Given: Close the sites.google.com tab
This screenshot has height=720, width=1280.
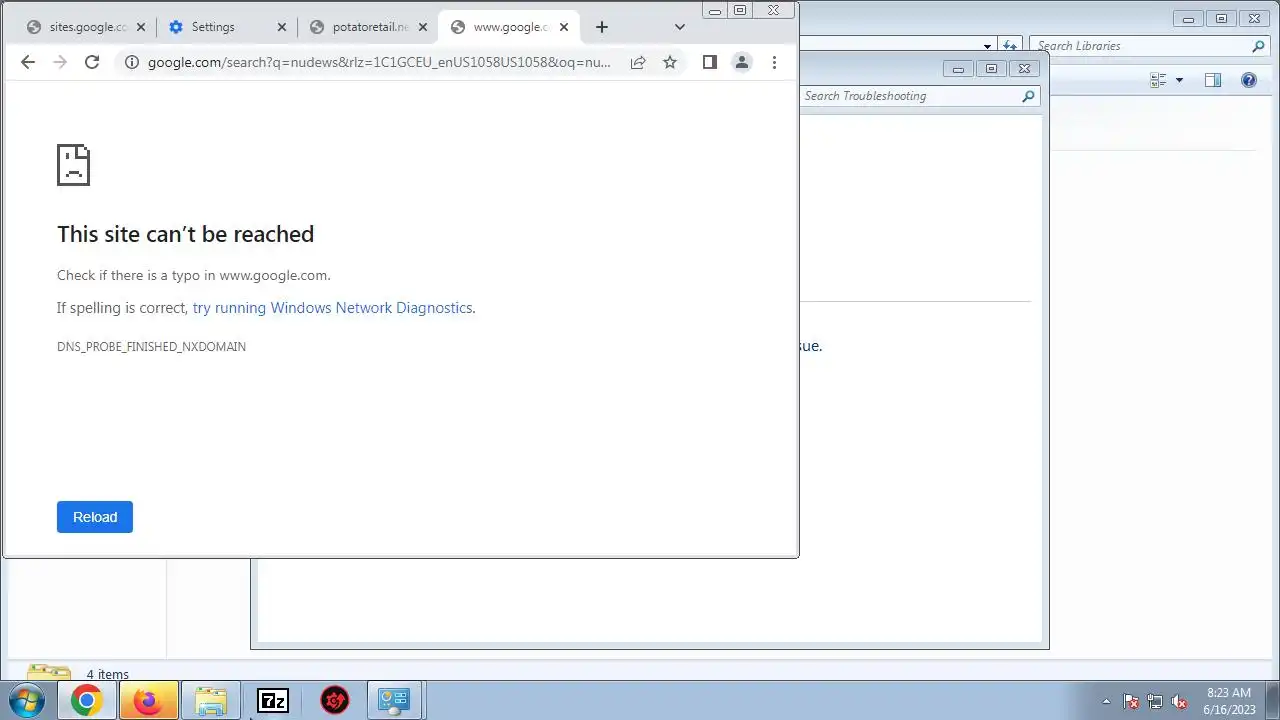Looking at the screenshot, I should coord(141,27).
